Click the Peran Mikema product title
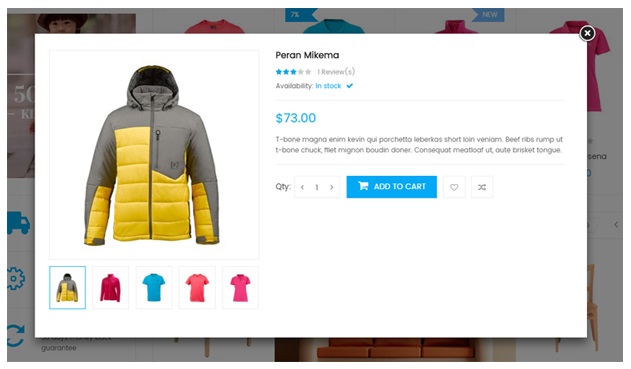The height and width of the screenshot is (369, 631). (x=307, y=55)
